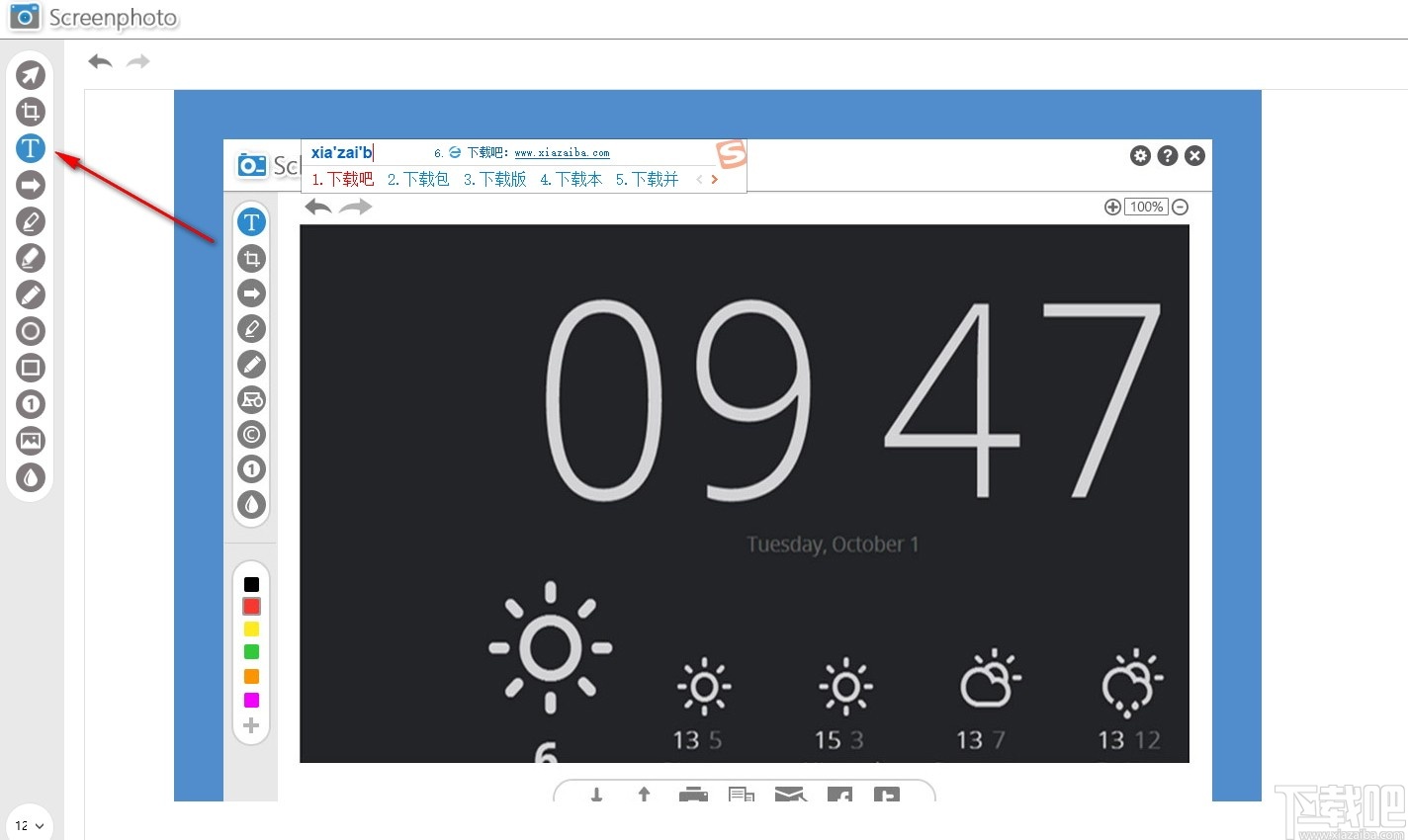The height and width of the screenshot is (840, 1408).
Task: Click the Sogou input method logo
Action: click(731, 154)
